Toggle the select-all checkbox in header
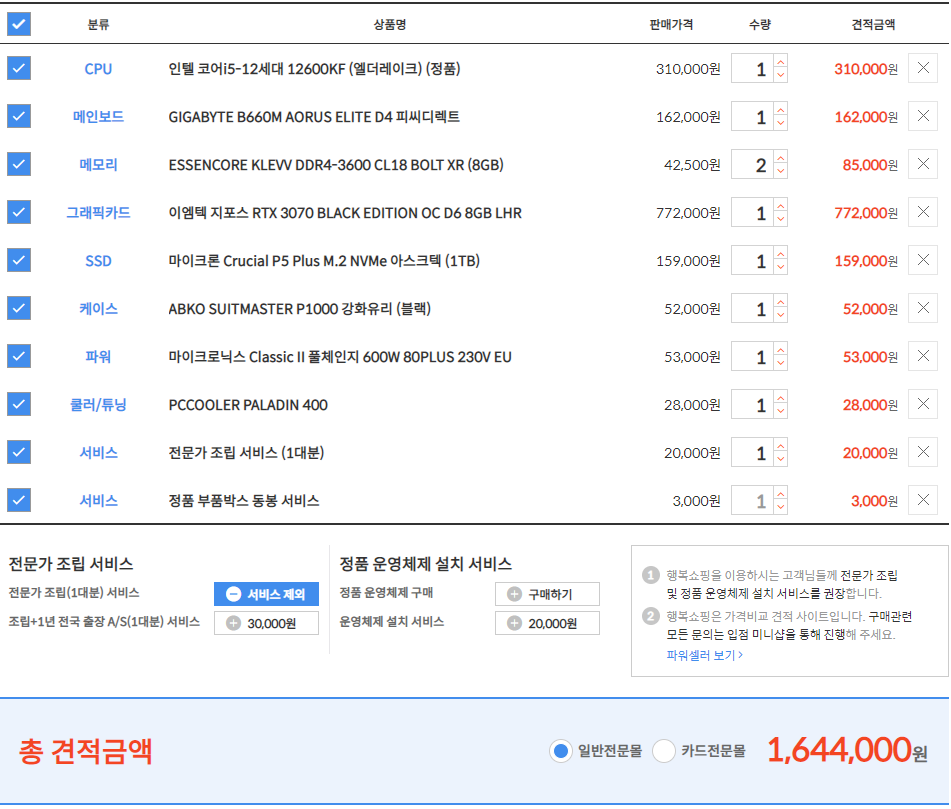This screenshot has width=951, height=809. pos(19,24)
